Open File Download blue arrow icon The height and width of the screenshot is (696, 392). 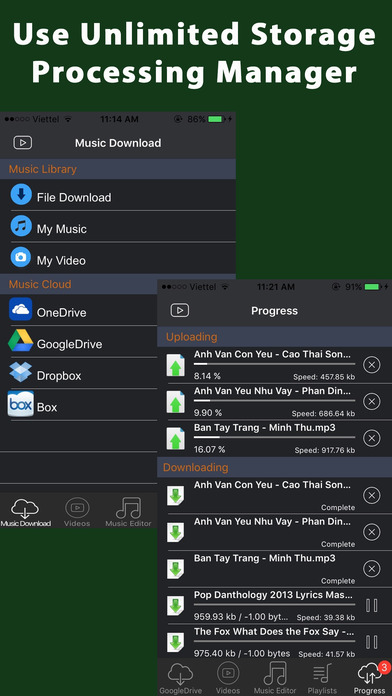[x=21, y=194]
